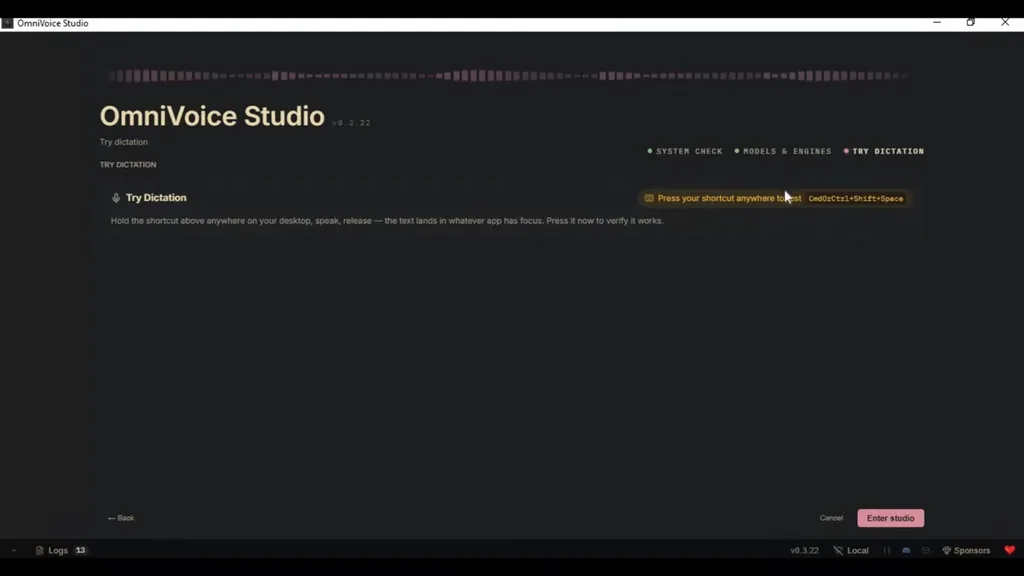Open the Discord icon in status bar

[x=906, y=551]
